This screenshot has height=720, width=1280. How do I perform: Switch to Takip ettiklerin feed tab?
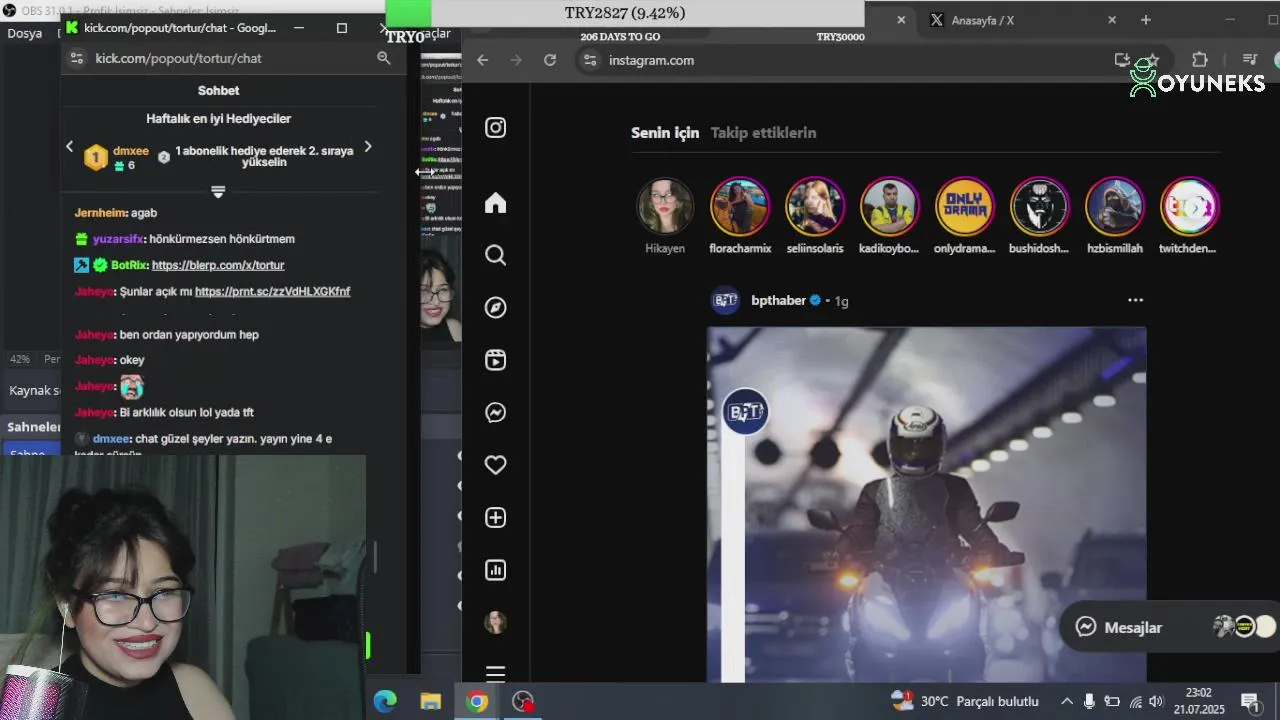(763, 132)
